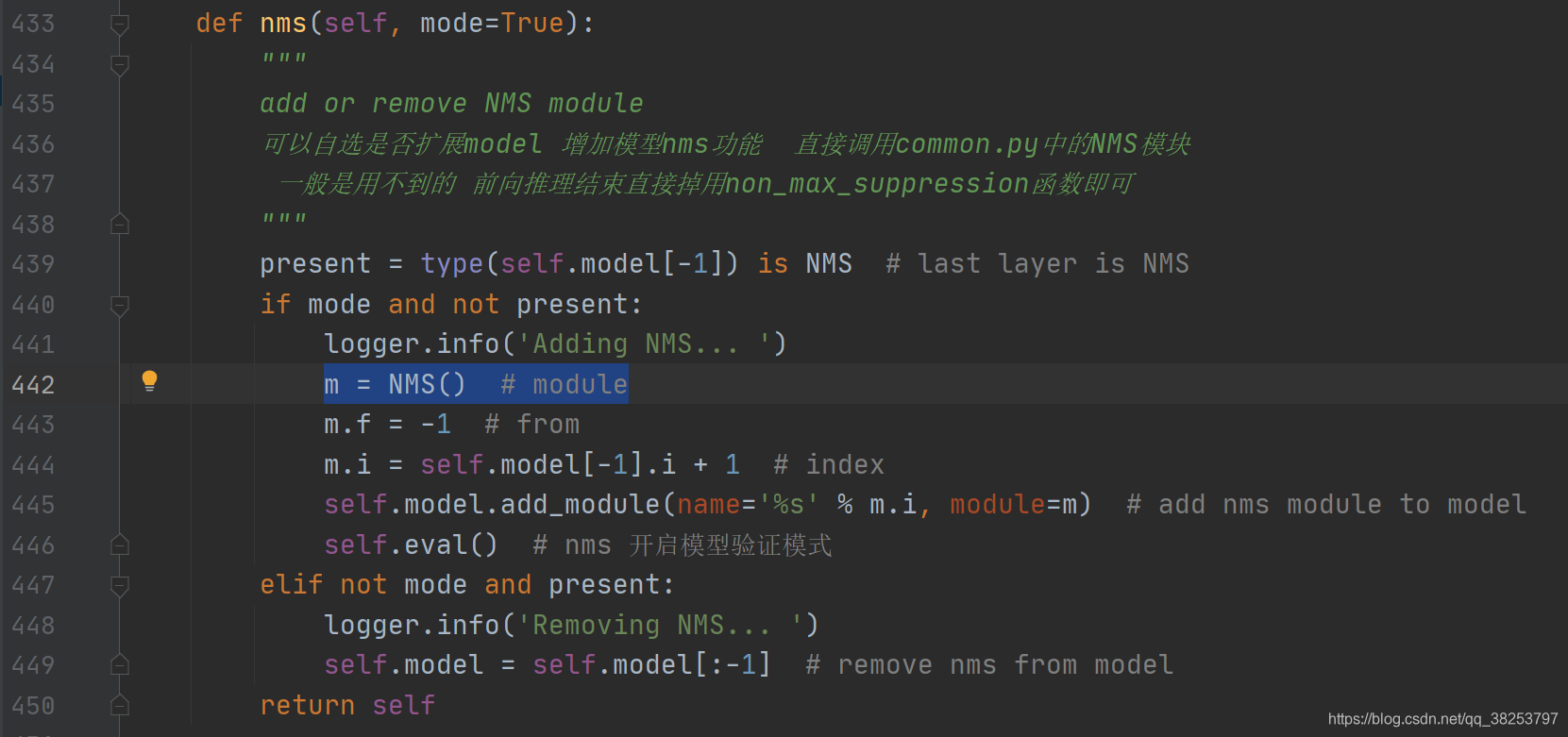Click 'non_max_suppression' text in docstring

(877, 184)
